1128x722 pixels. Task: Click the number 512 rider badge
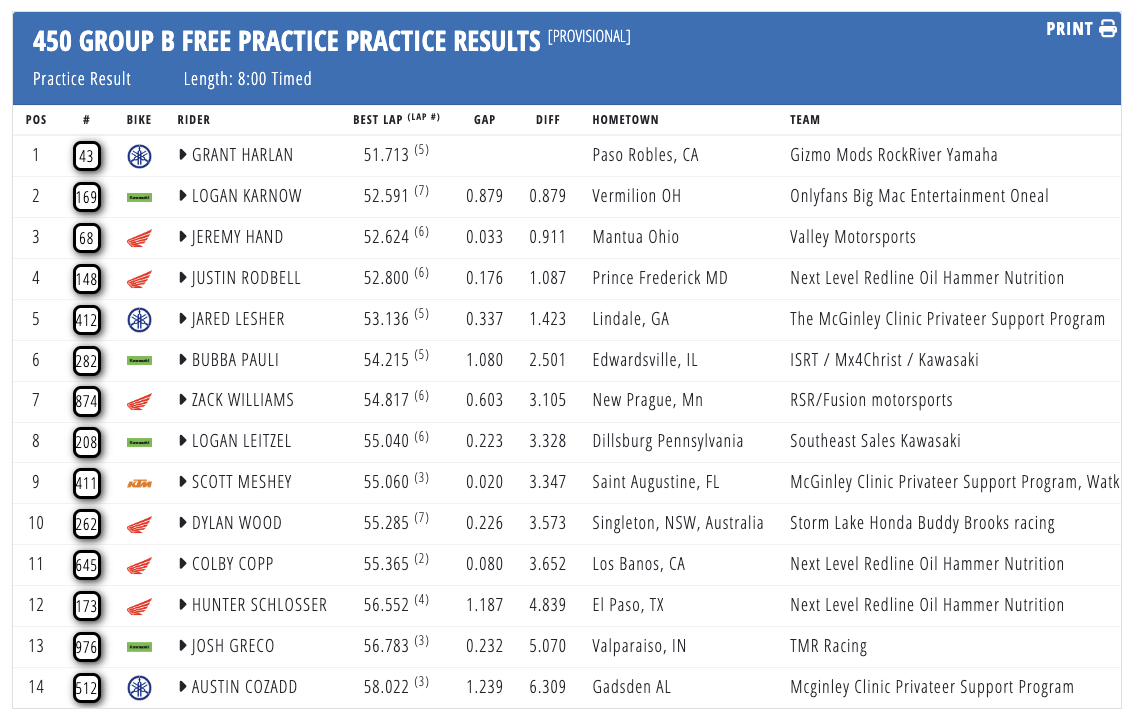coord(87,687)
